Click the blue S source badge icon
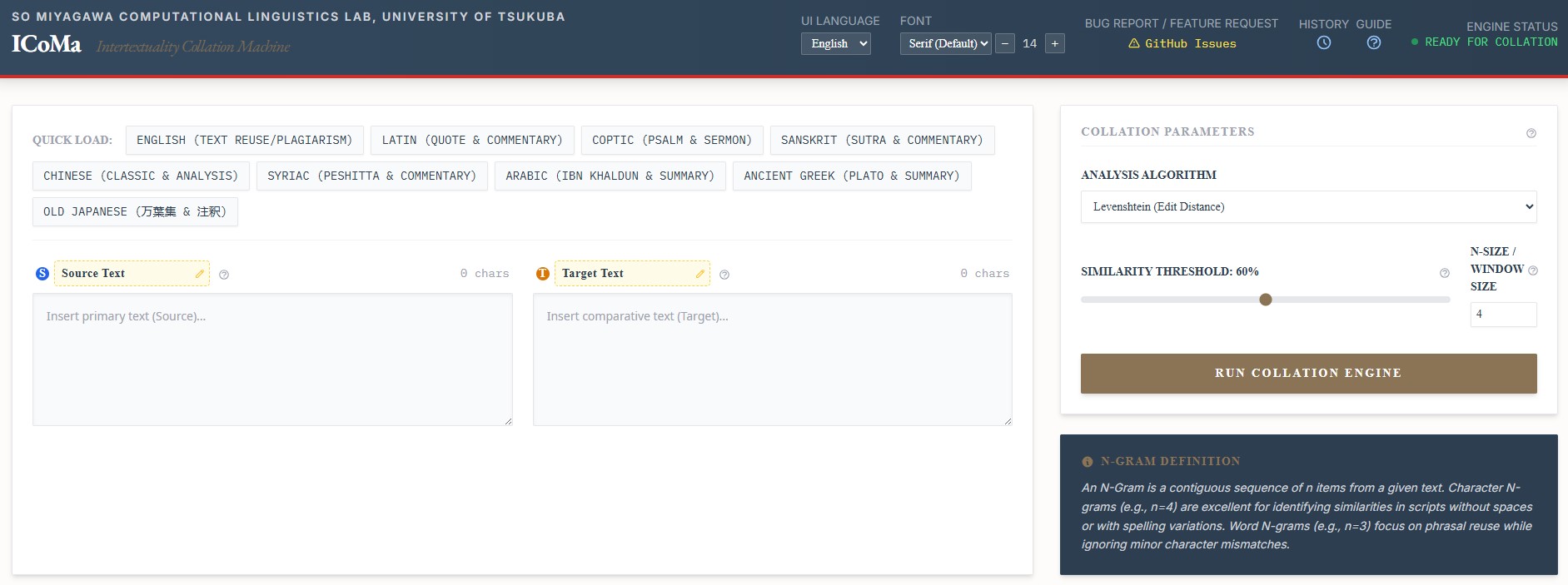 click(x=42, y=274)
